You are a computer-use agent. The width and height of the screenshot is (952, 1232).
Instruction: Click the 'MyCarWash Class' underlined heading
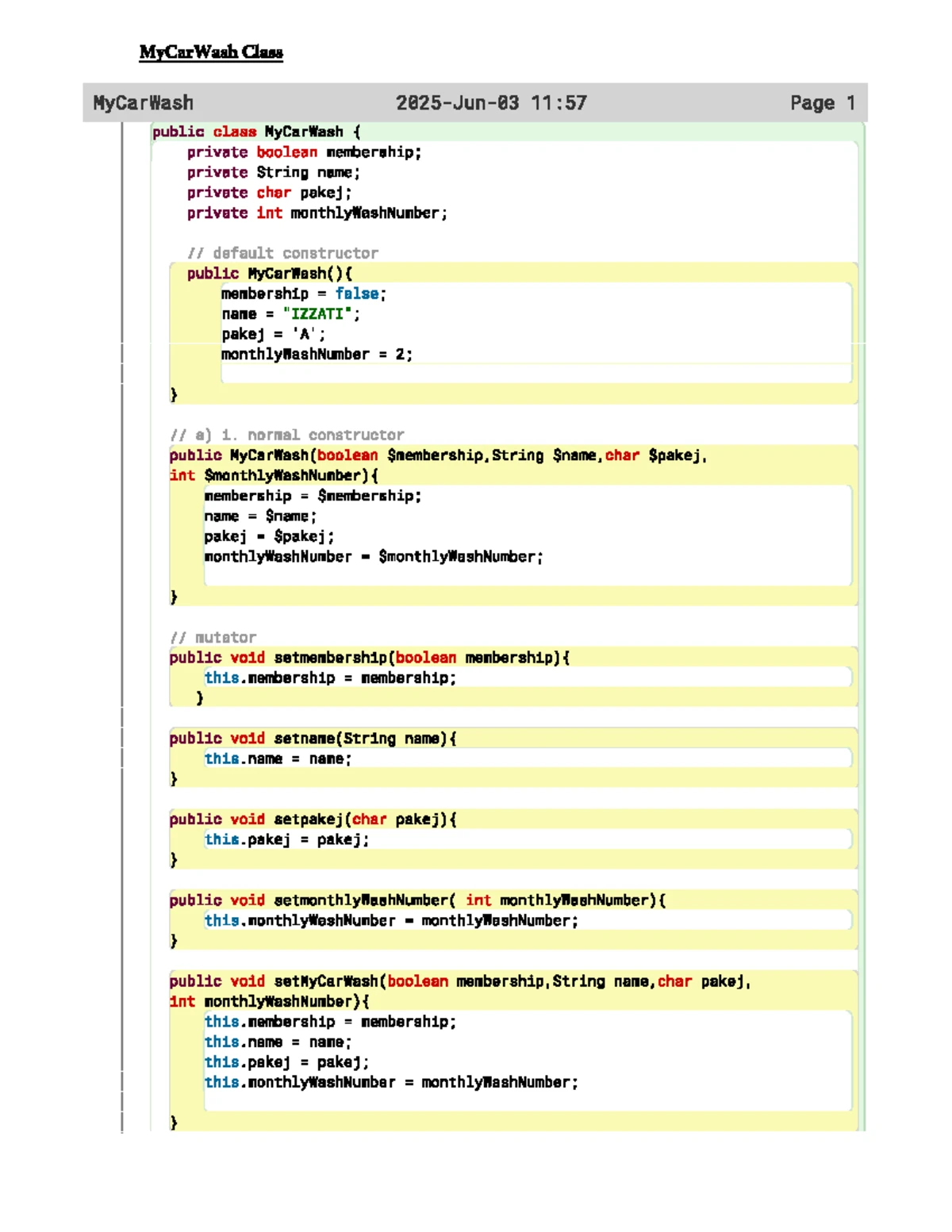click(x=211, y=52)
